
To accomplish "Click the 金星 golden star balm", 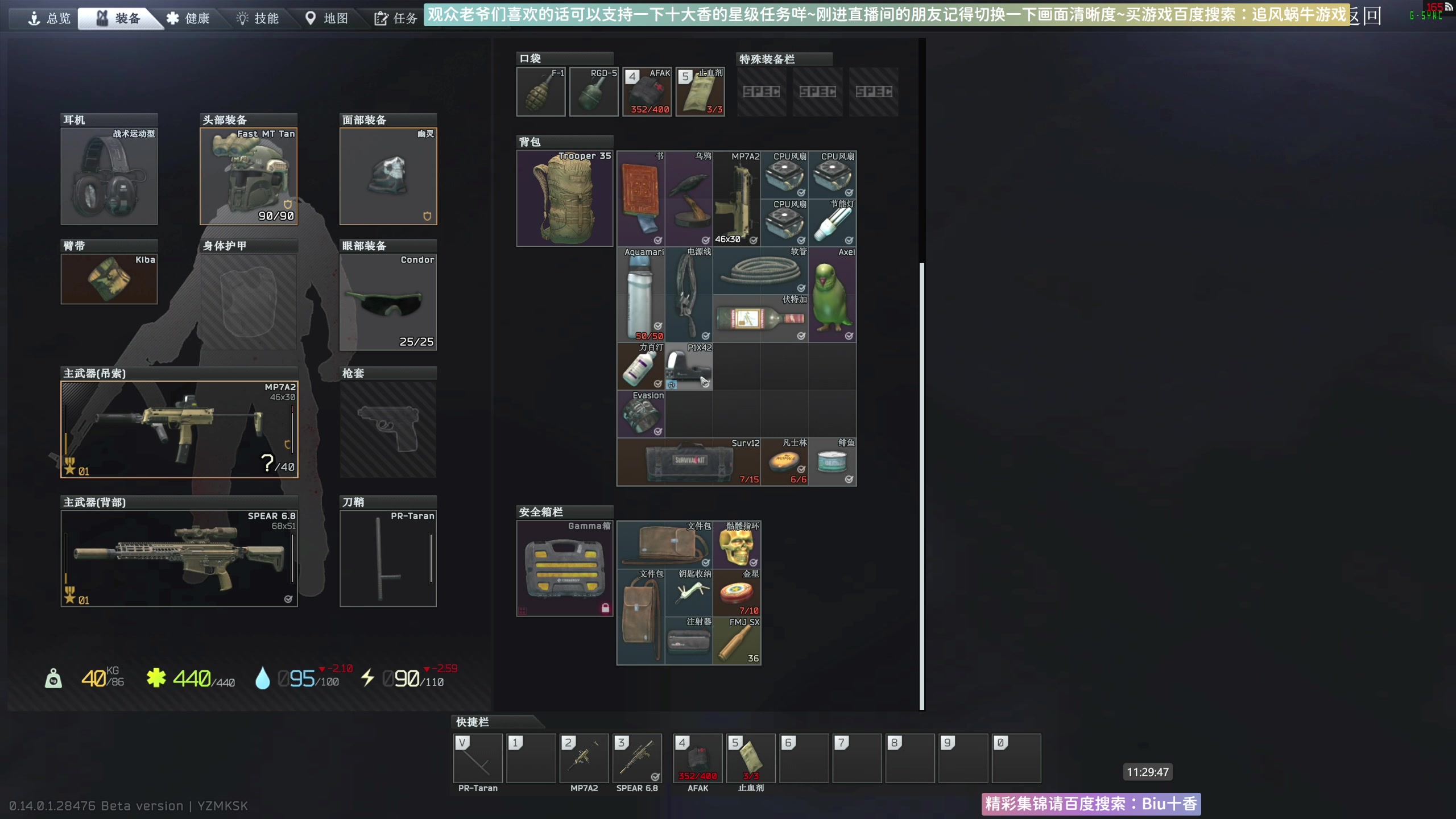I will click(737, 593).
